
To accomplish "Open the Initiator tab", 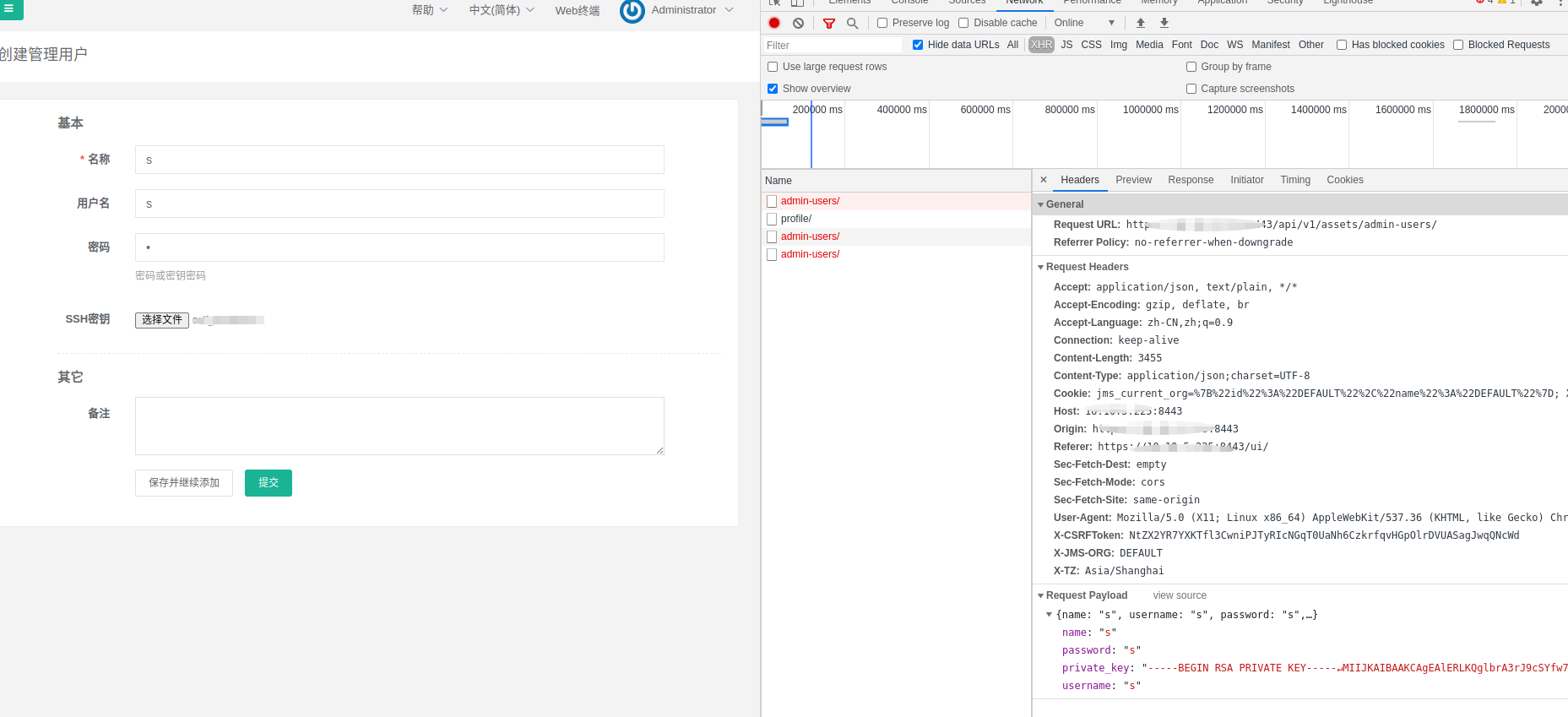I will pos(1247,180).
